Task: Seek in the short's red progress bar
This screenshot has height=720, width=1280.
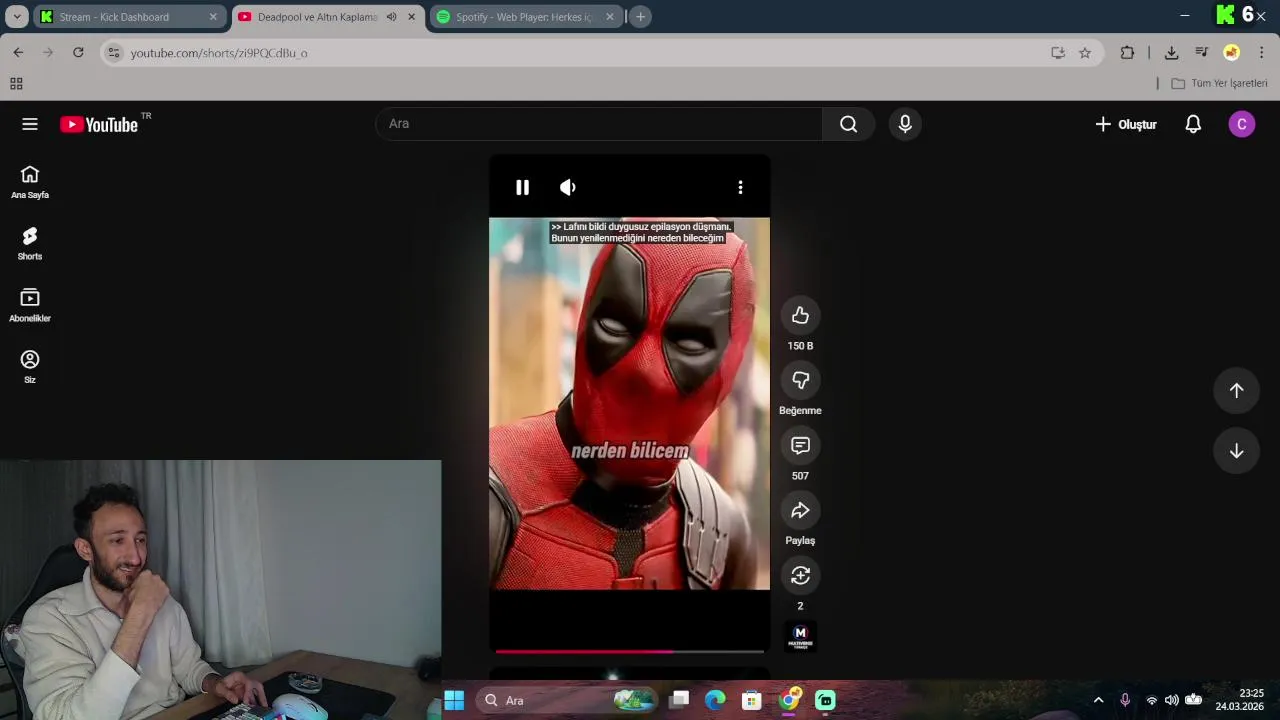Action: tap(630, 651)
